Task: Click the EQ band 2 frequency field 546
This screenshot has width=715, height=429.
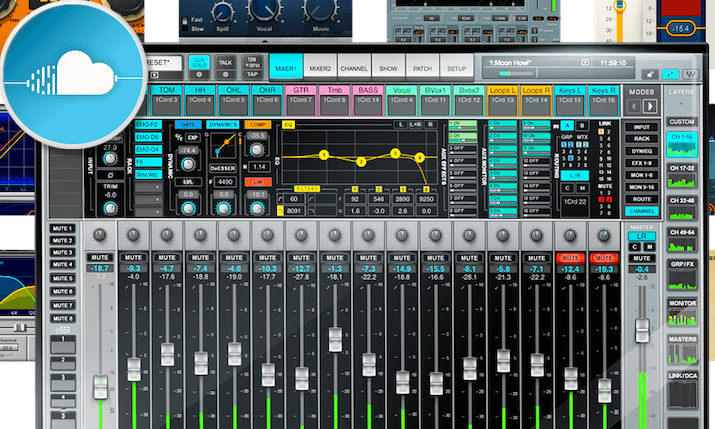Action: pos(378,199)
